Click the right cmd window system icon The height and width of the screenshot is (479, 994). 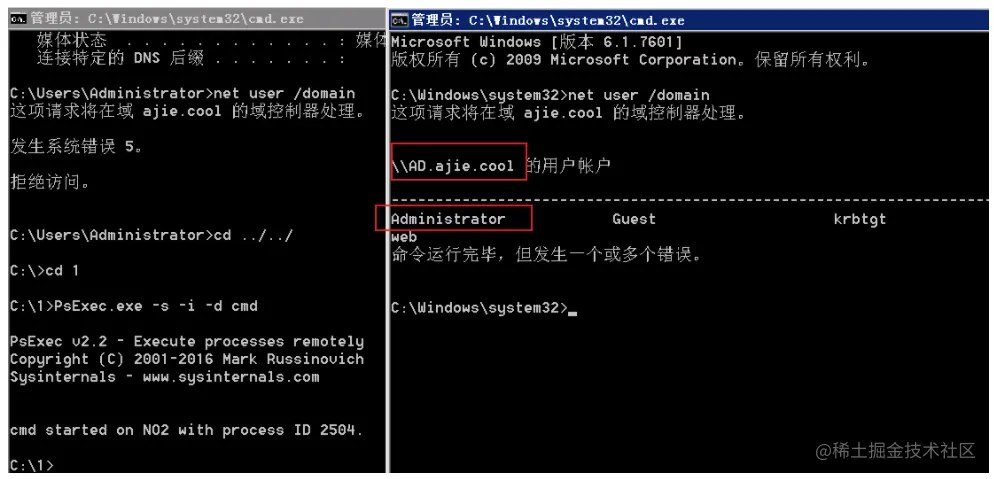pos(399,20)
